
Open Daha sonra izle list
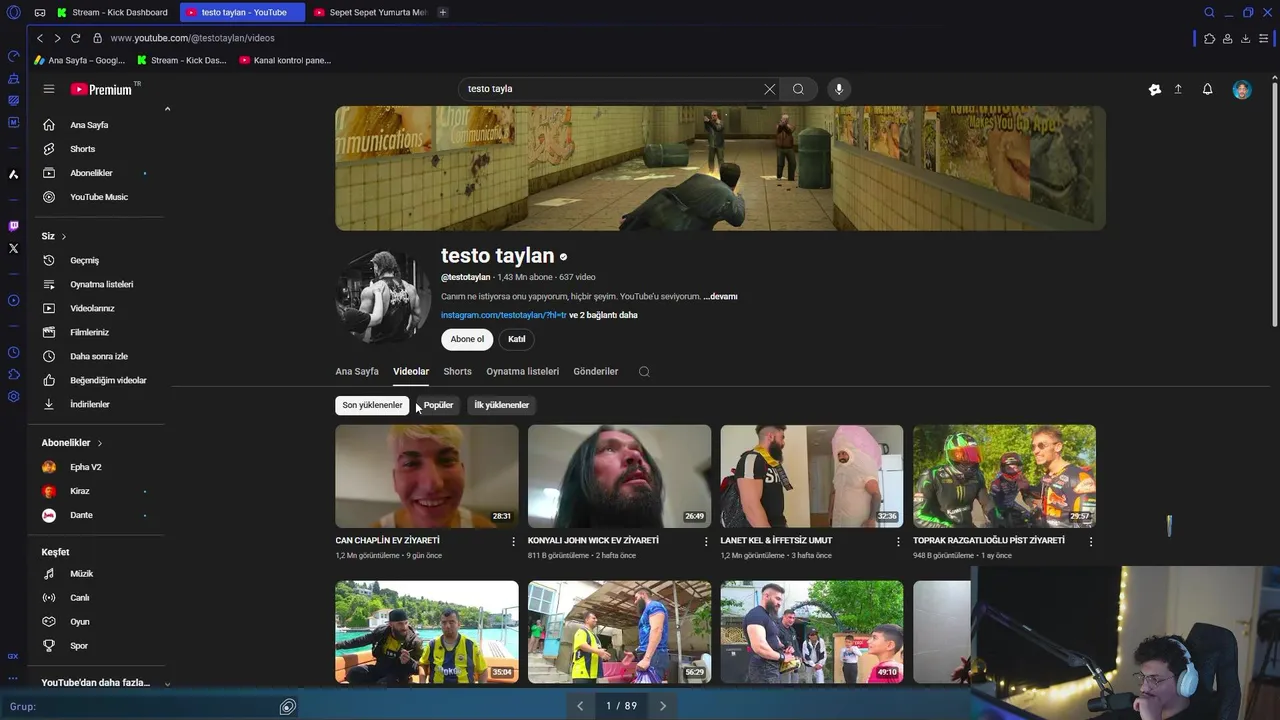coord(98,356)
